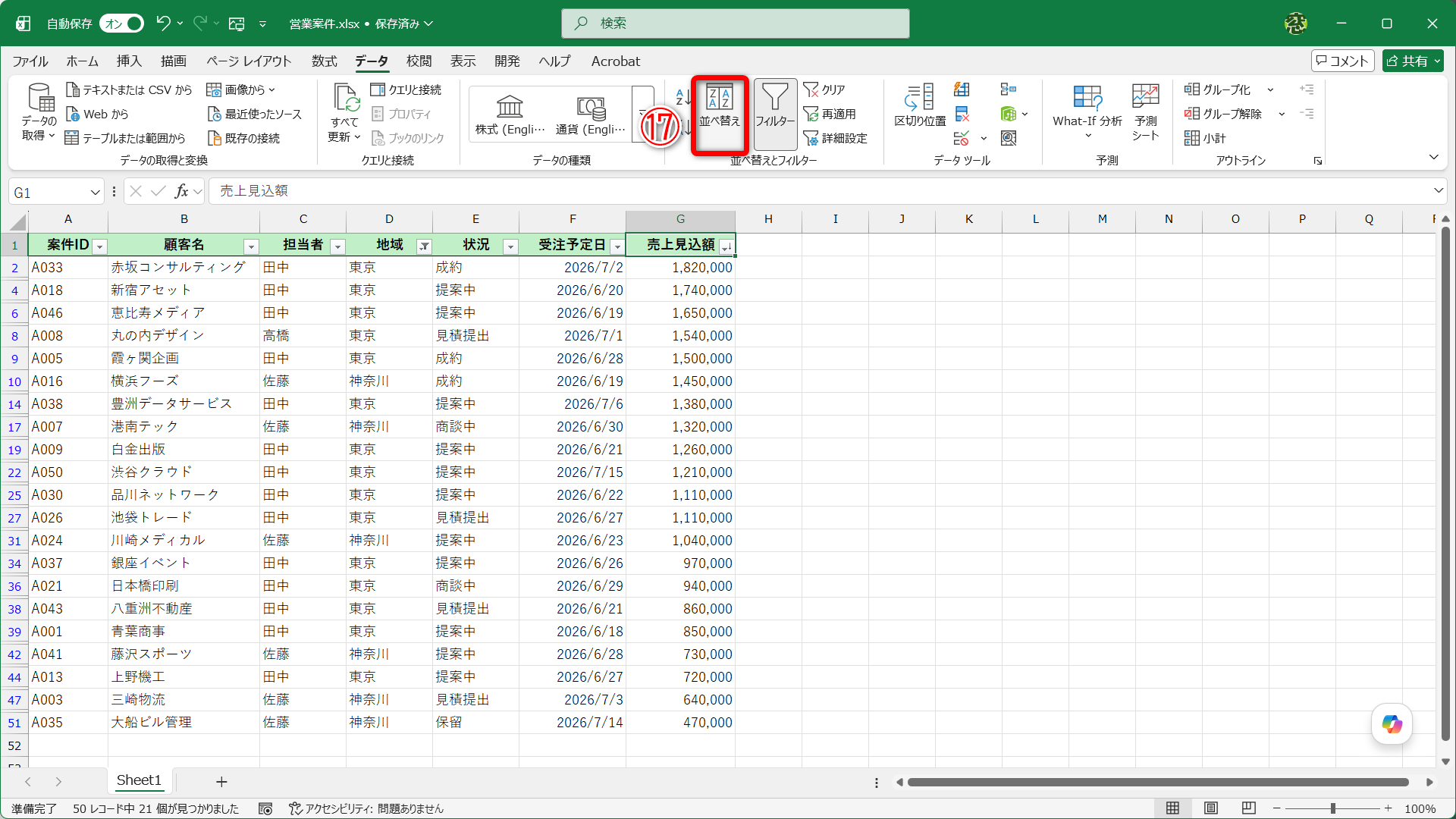Expand the formula bar
This screenshot has width=1456, height=819.
click(x=1438, y=190)
